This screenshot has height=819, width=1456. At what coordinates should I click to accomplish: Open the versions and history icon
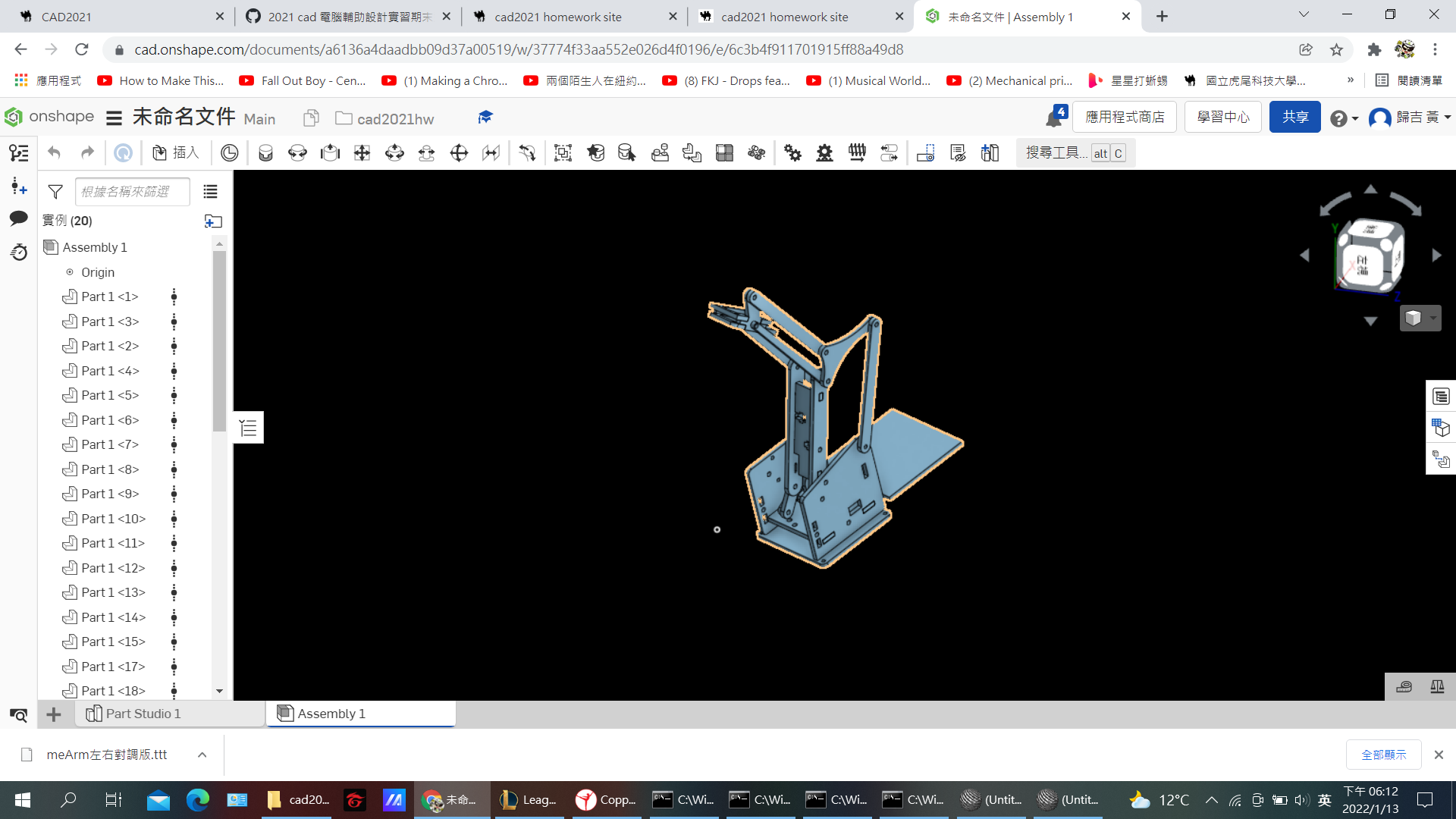19,252
